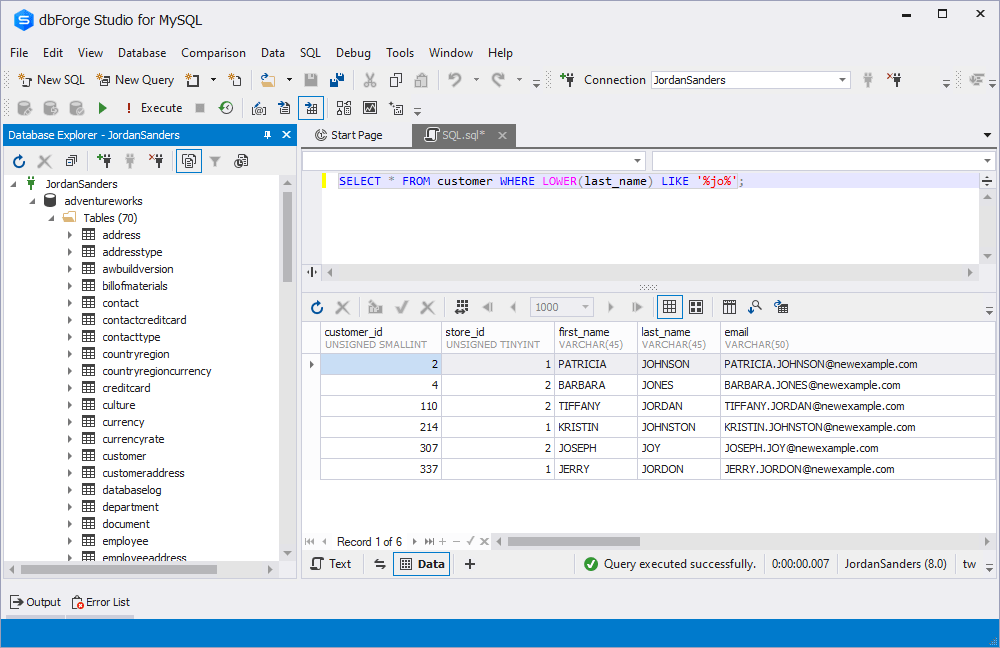Click the New SQL toolbar icon
Image resolution: width=1000 pixels, height=648 pixels.
coord(24,79)
